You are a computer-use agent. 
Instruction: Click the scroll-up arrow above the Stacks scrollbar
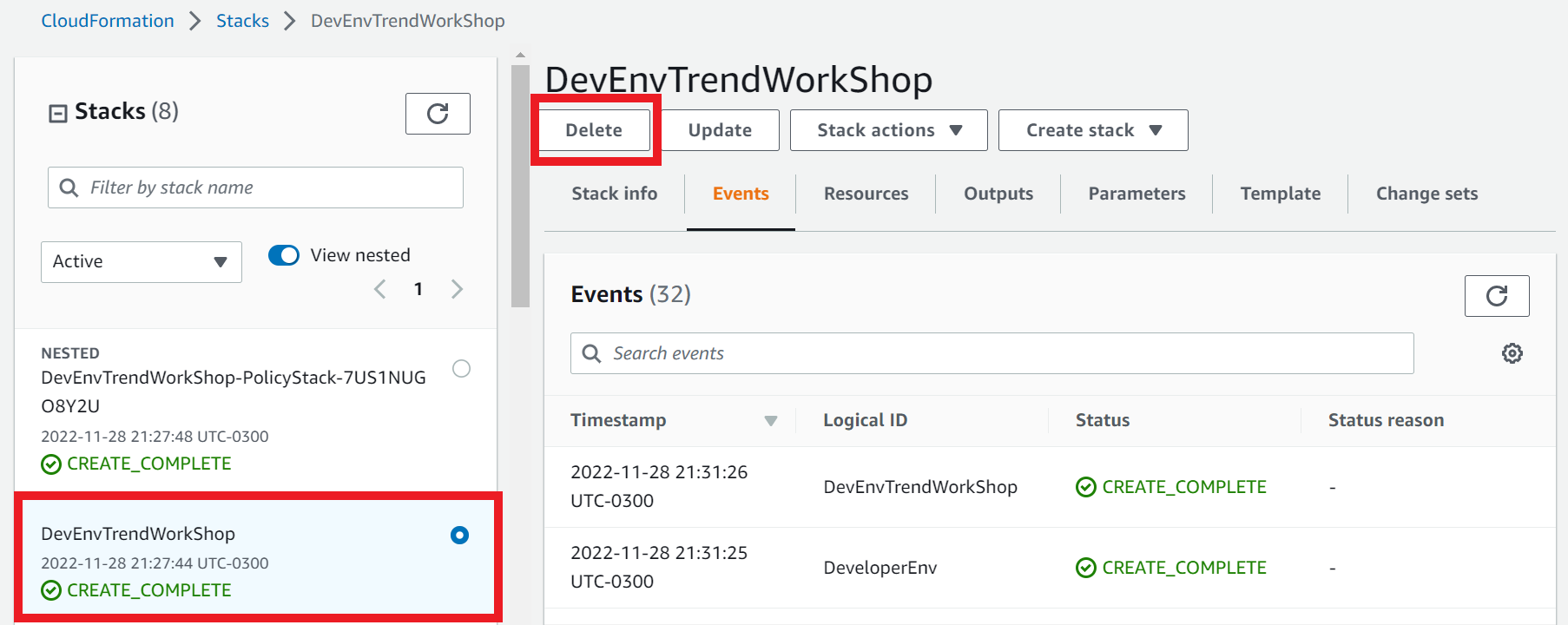pos(520,55)
